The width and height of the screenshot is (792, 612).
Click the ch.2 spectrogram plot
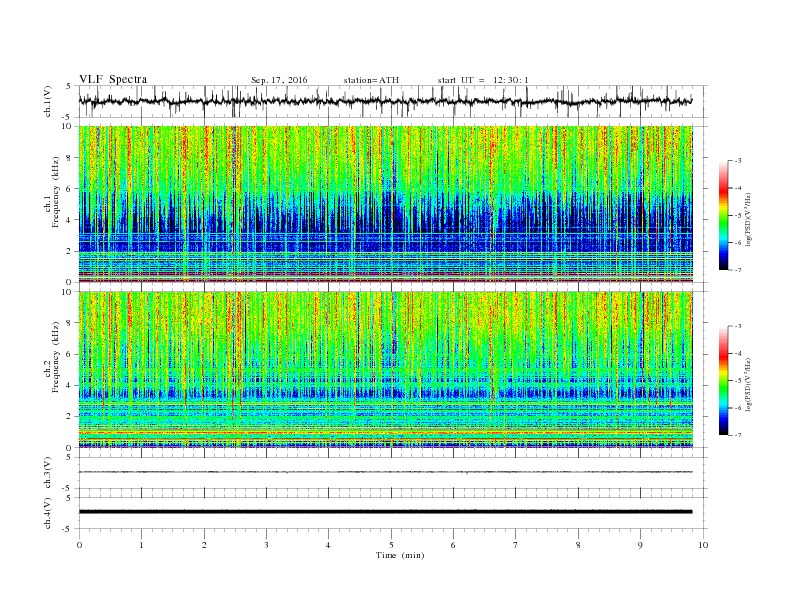(x=386, y=370)
